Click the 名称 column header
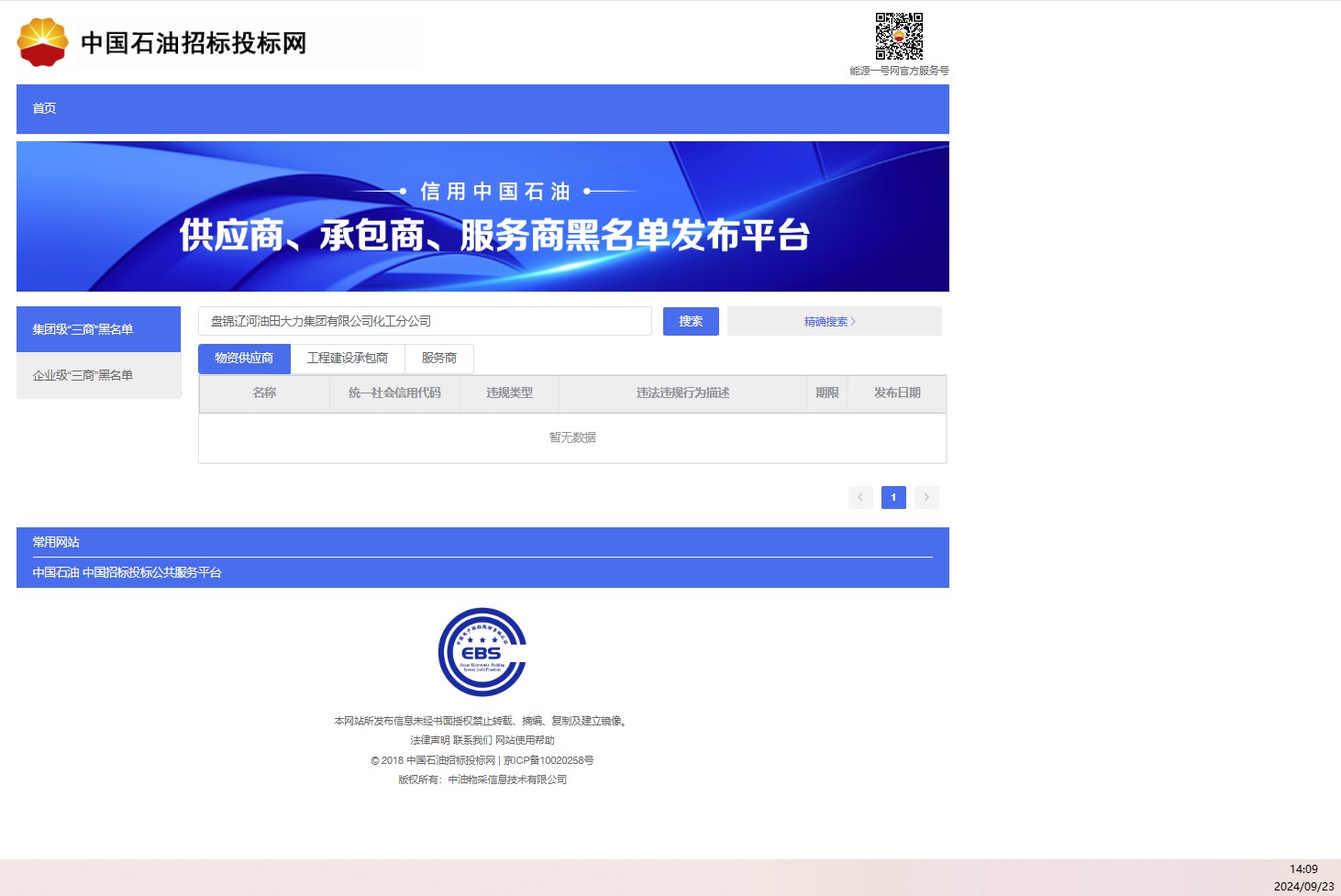1341x896 pixels. tap(264, 393)
